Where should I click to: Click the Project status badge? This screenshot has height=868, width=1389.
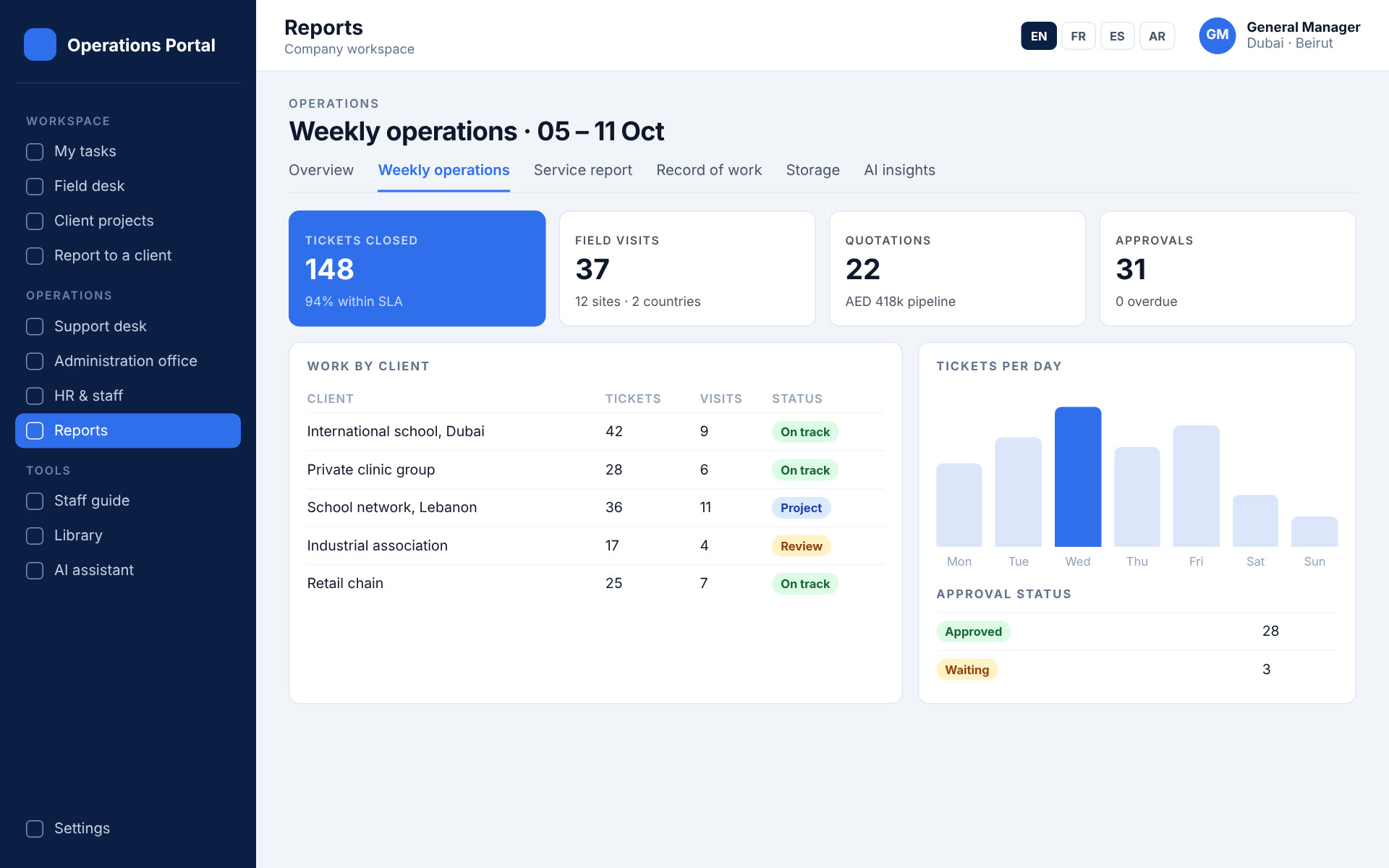tap(801, 508)
